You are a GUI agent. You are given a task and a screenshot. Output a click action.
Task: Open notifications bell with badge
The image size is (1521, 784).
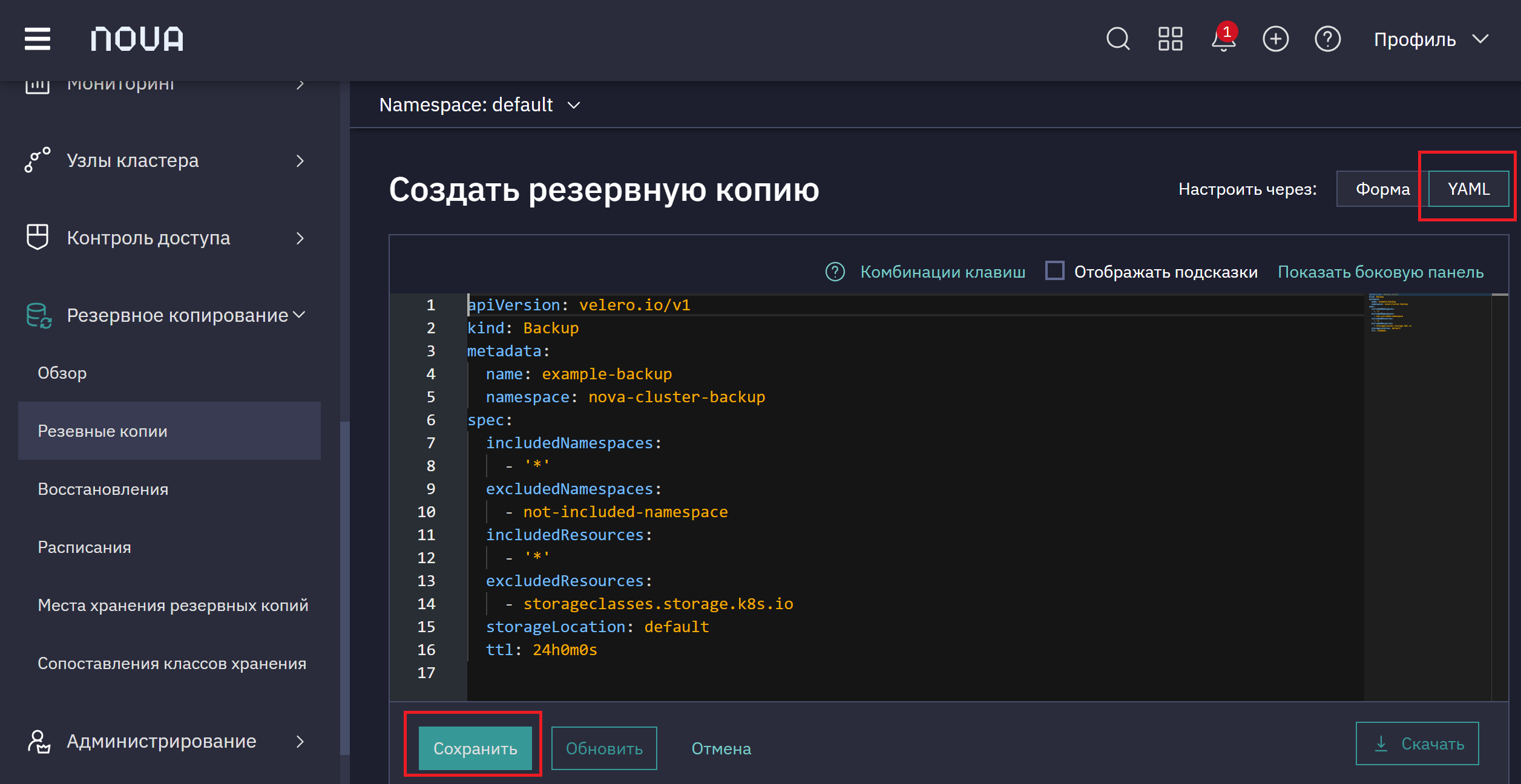click(x=1223, y=38)
